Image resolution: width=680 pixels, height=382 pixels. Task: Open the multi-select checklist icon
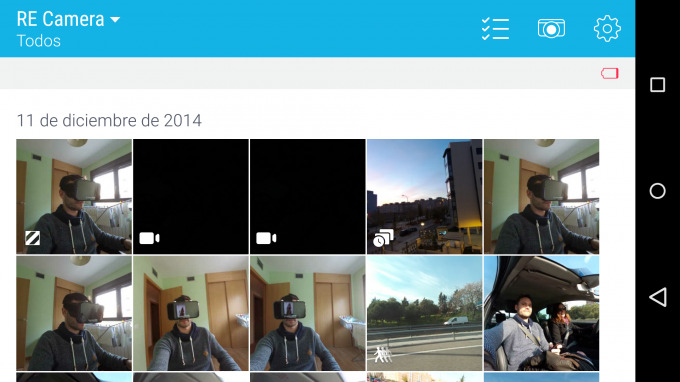(x=495, y=29)
